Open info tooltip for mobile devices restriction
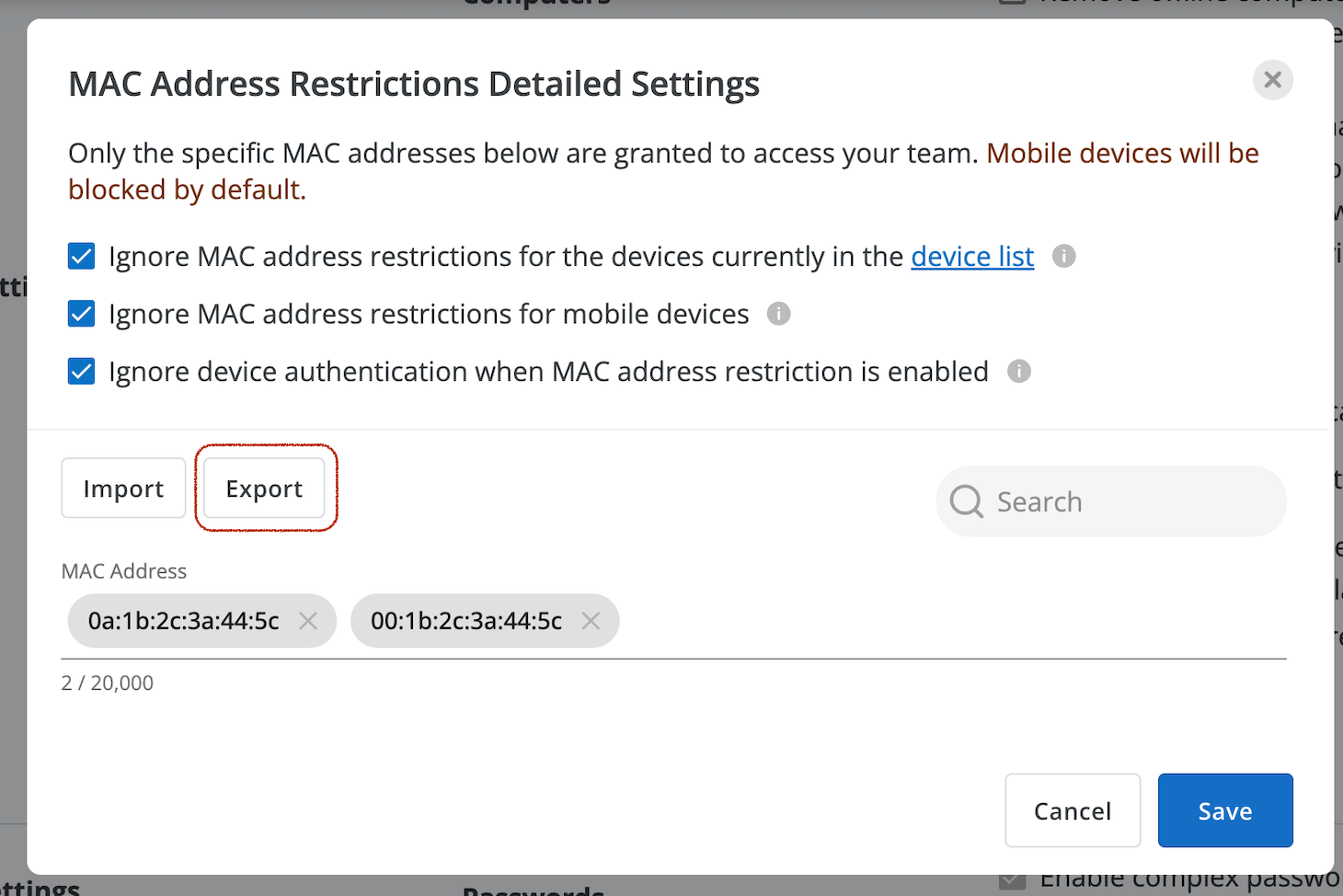Image resolution: width=1343 pixels, height=896 pixels. 778,314
